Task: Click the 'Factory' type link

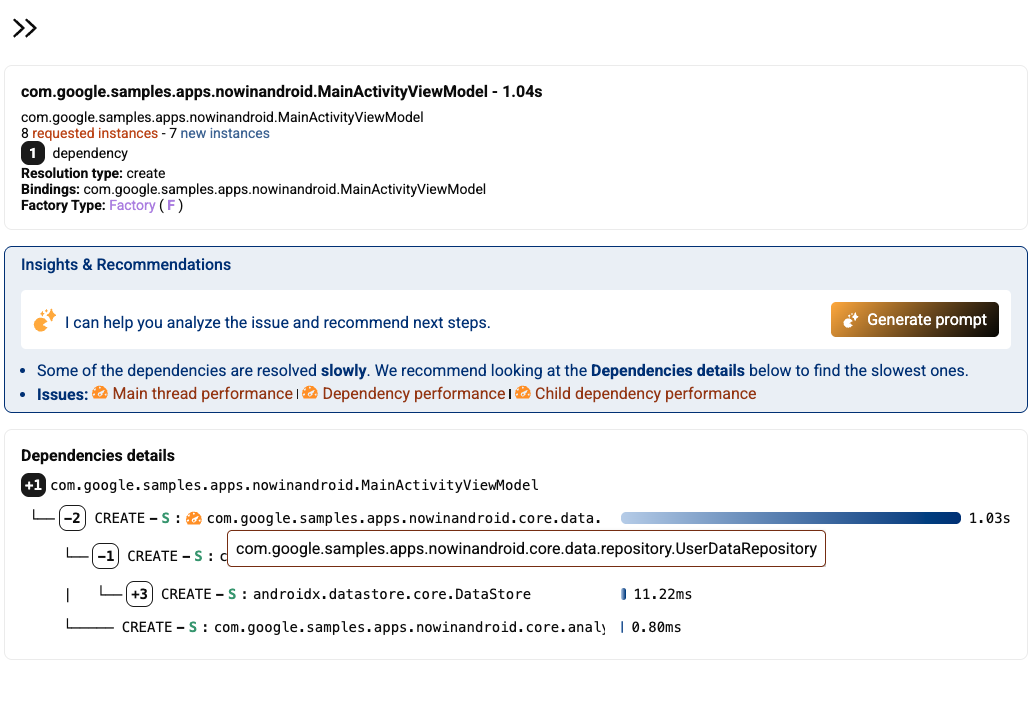Action: (132, 205)
